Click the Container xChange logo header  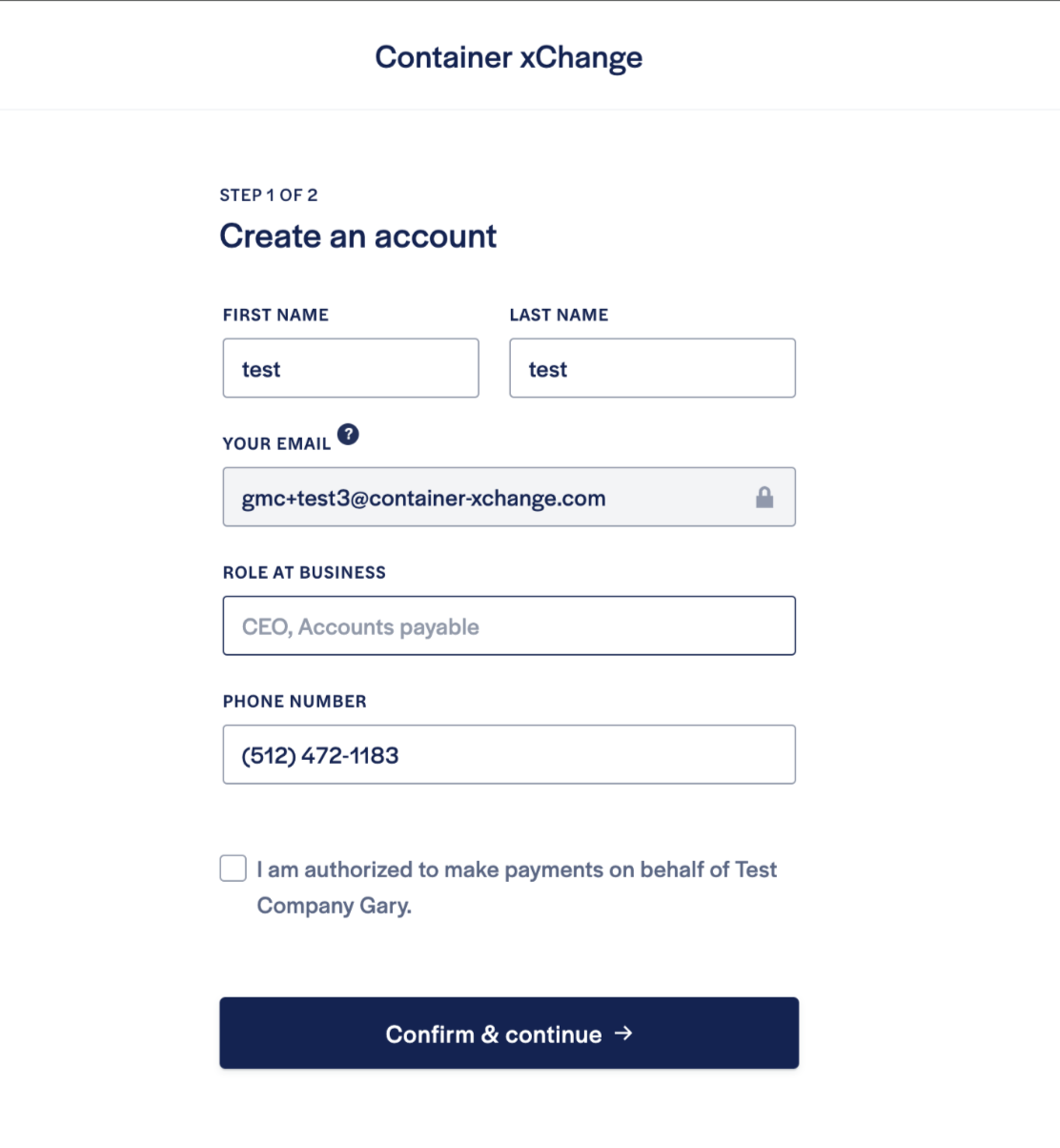[509, 57]
